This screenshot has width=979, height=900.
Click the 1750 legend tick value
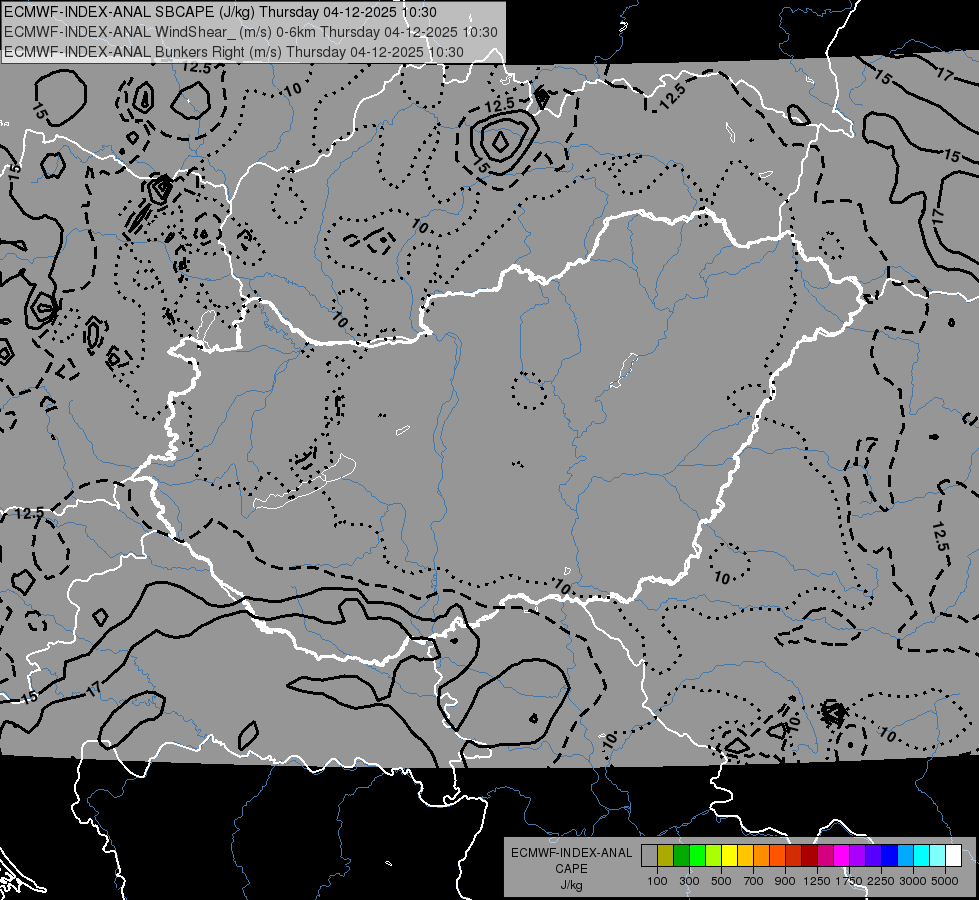(849, 881)
